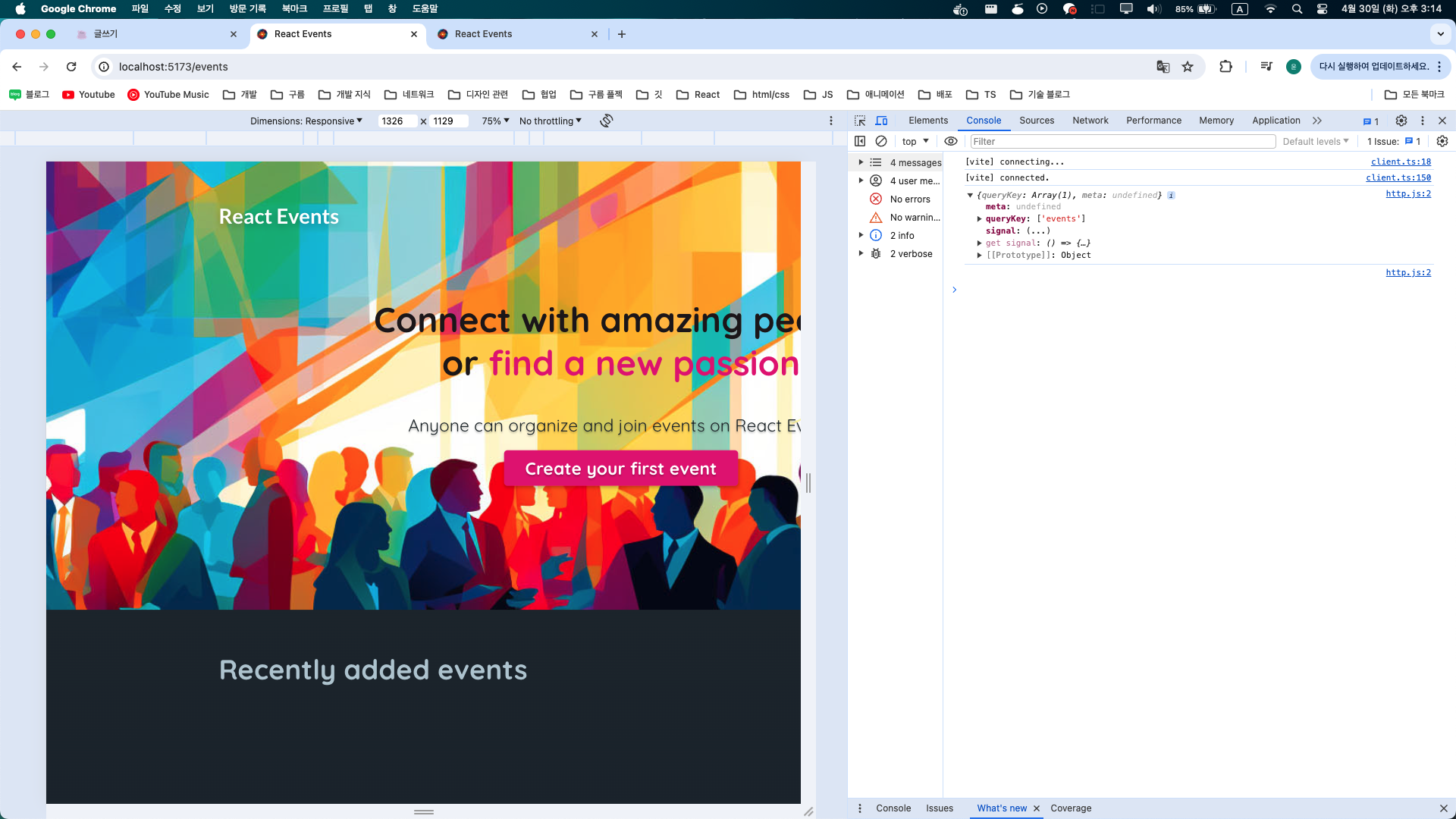Open the client.ts:18 source link

click(1401, 162)
